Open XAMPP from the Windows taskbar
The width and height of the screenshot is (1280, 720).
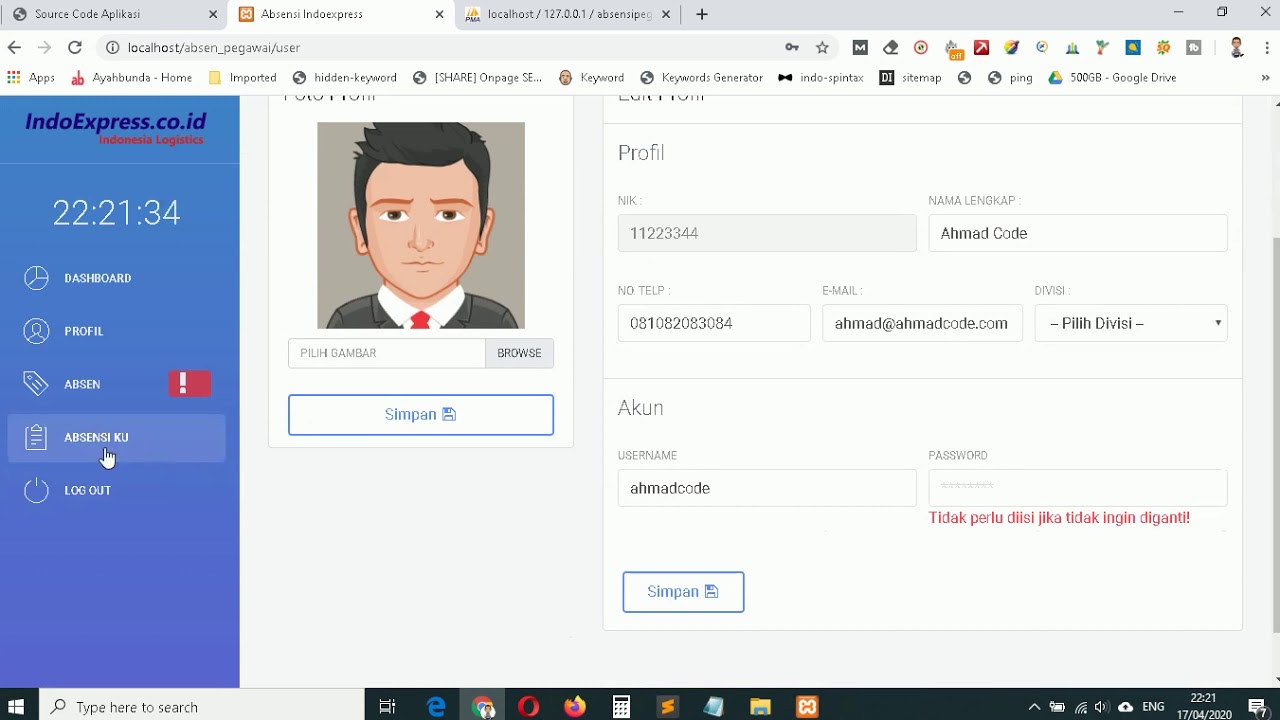click(x=807, y=707)
